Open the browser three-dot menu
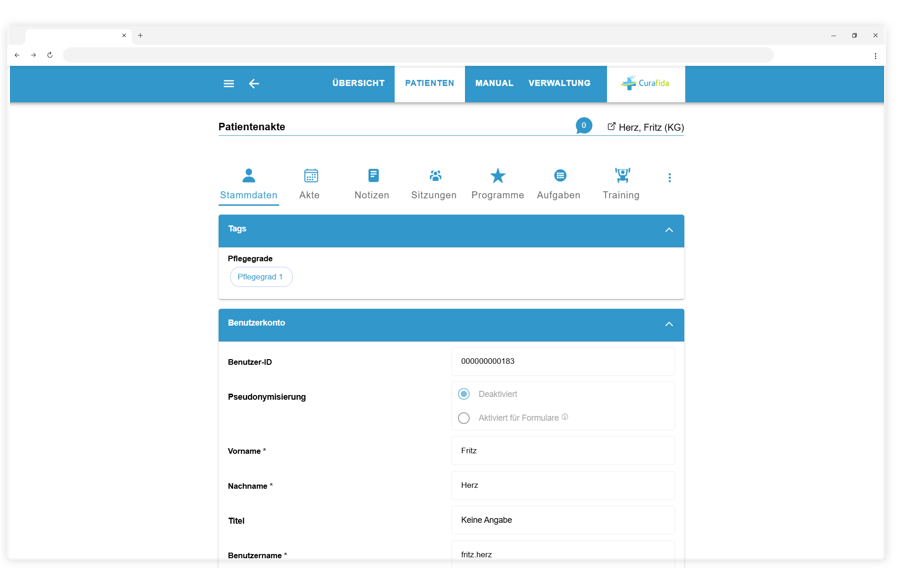 coord(875,56)
